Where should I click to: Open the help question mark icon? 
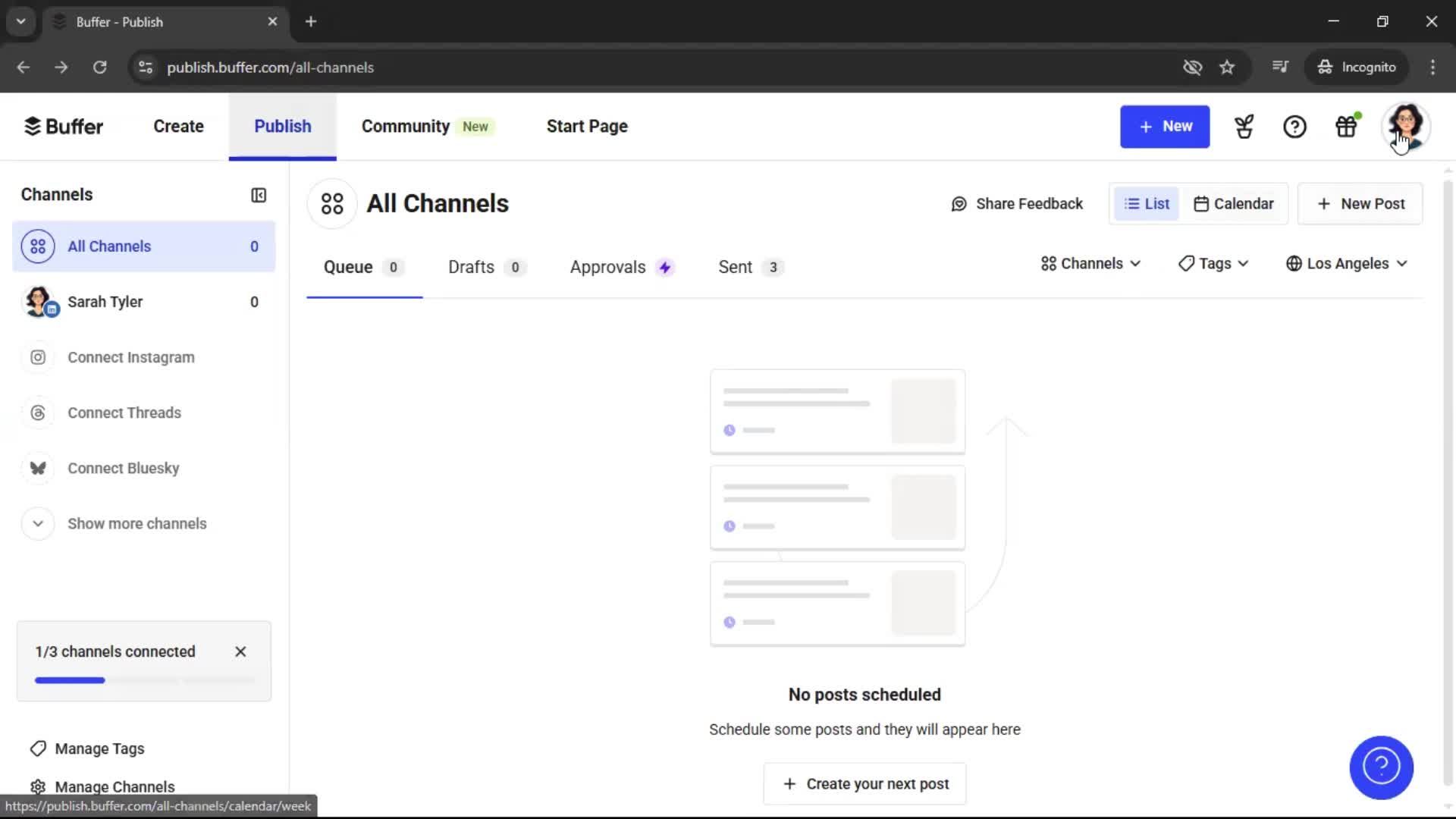(x=1295, y=127)
